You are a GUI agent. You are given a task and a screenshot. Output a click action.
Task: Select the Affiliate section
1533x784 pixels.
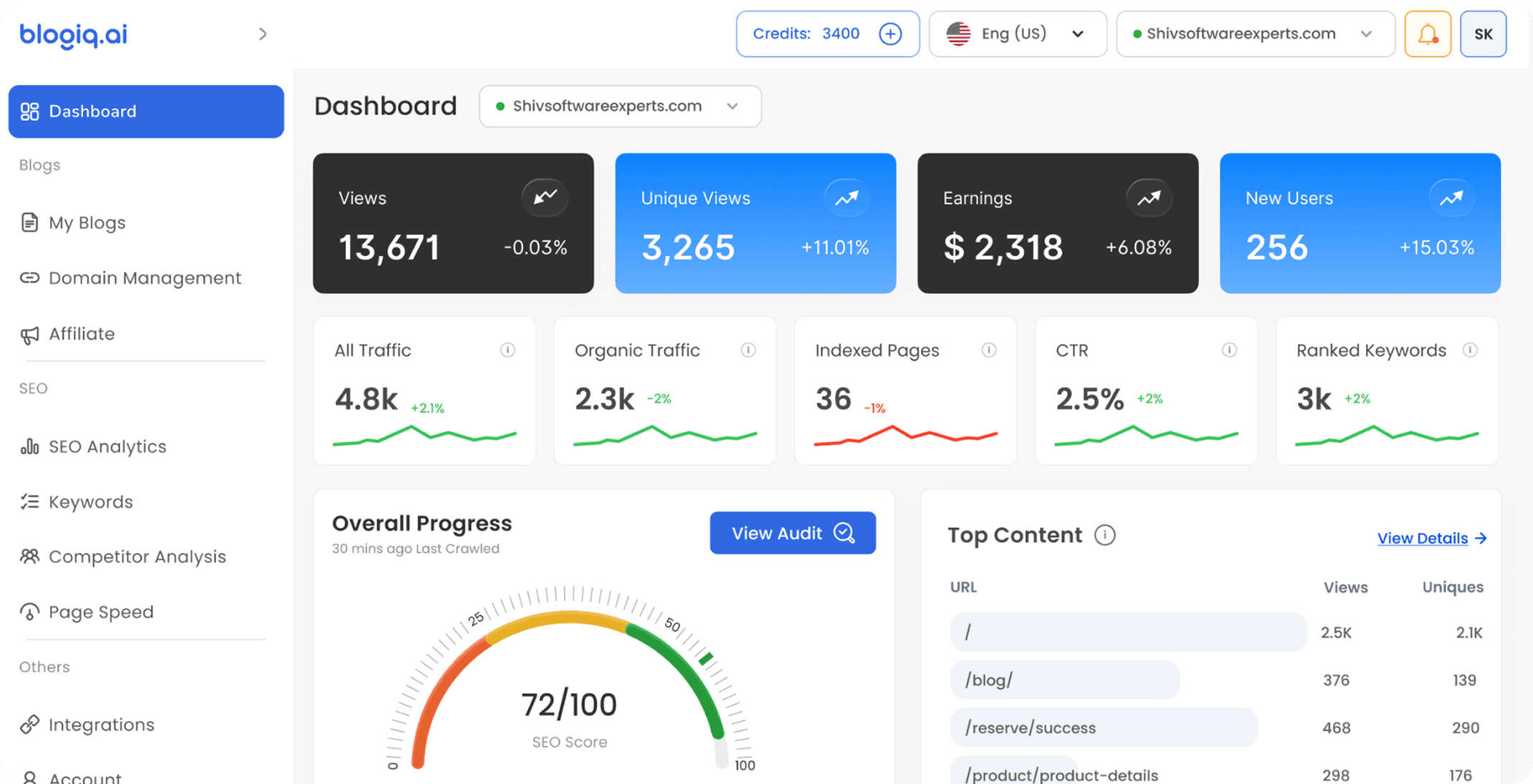81,333
